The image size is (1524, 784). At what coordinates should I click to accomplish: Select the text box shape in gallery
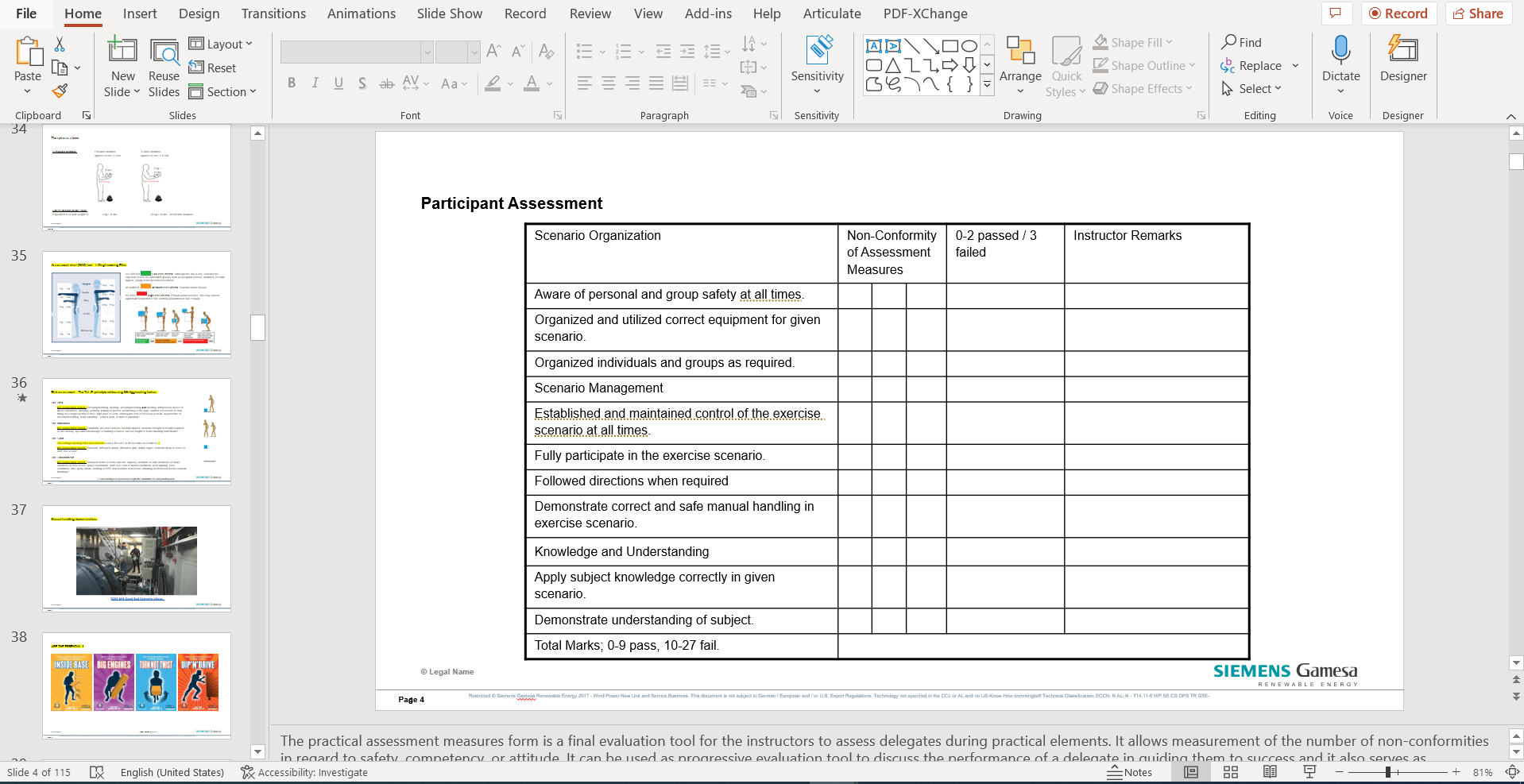[874, 46]
